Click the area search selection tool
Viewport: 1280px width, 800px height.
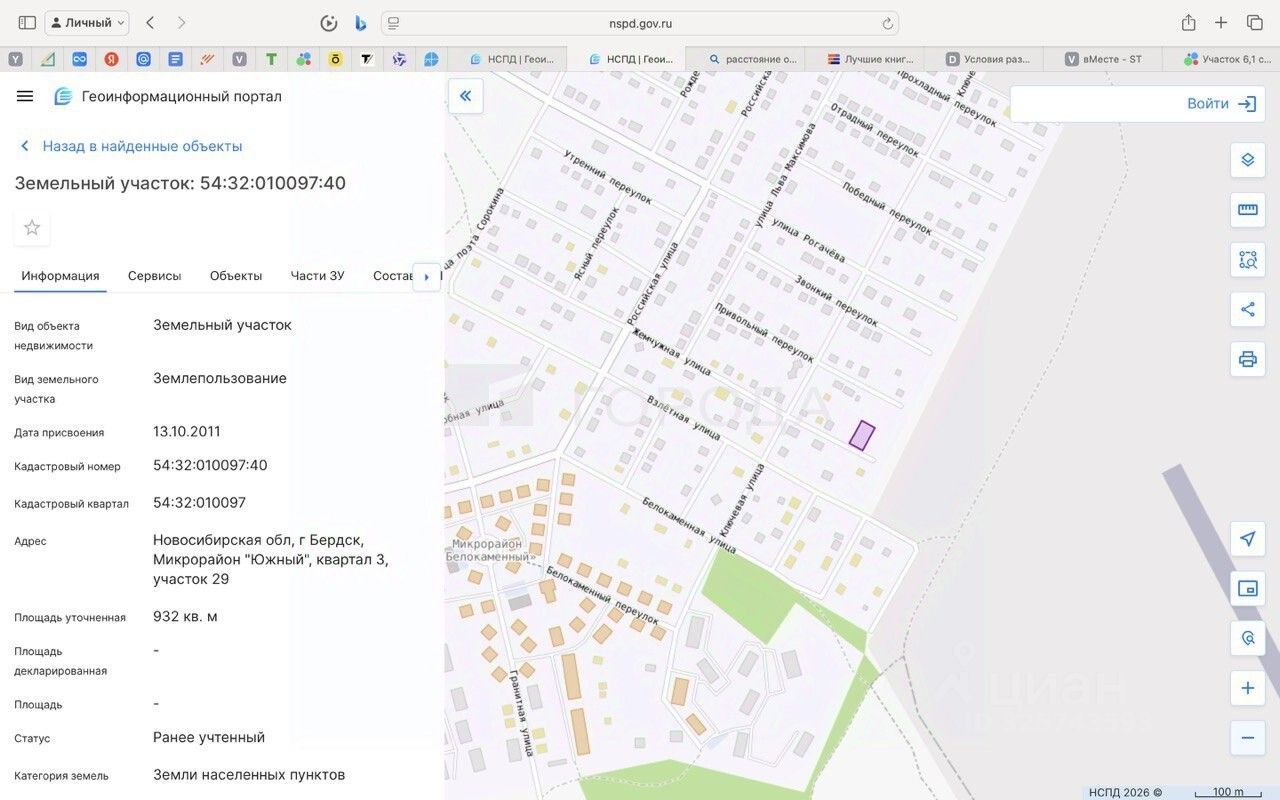coord(1247,260)
